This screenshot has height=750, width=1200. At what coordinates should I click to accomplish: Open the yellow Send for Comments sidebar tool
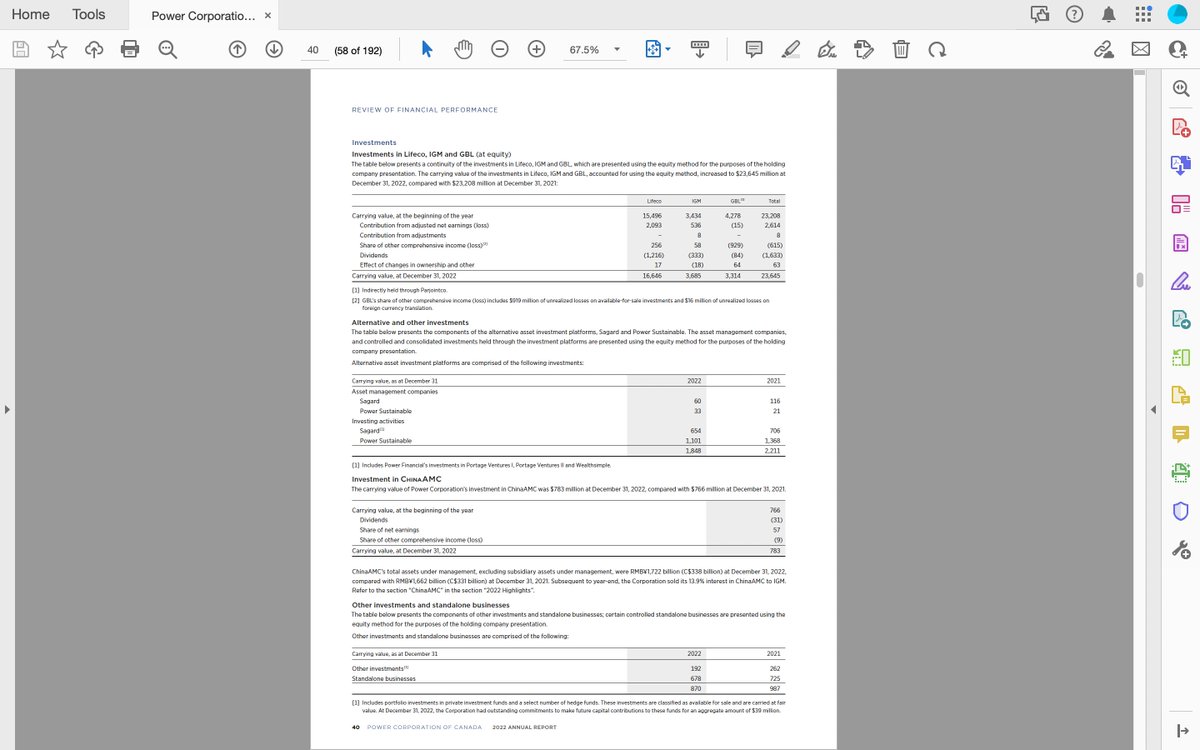(x=1181, y=395)
